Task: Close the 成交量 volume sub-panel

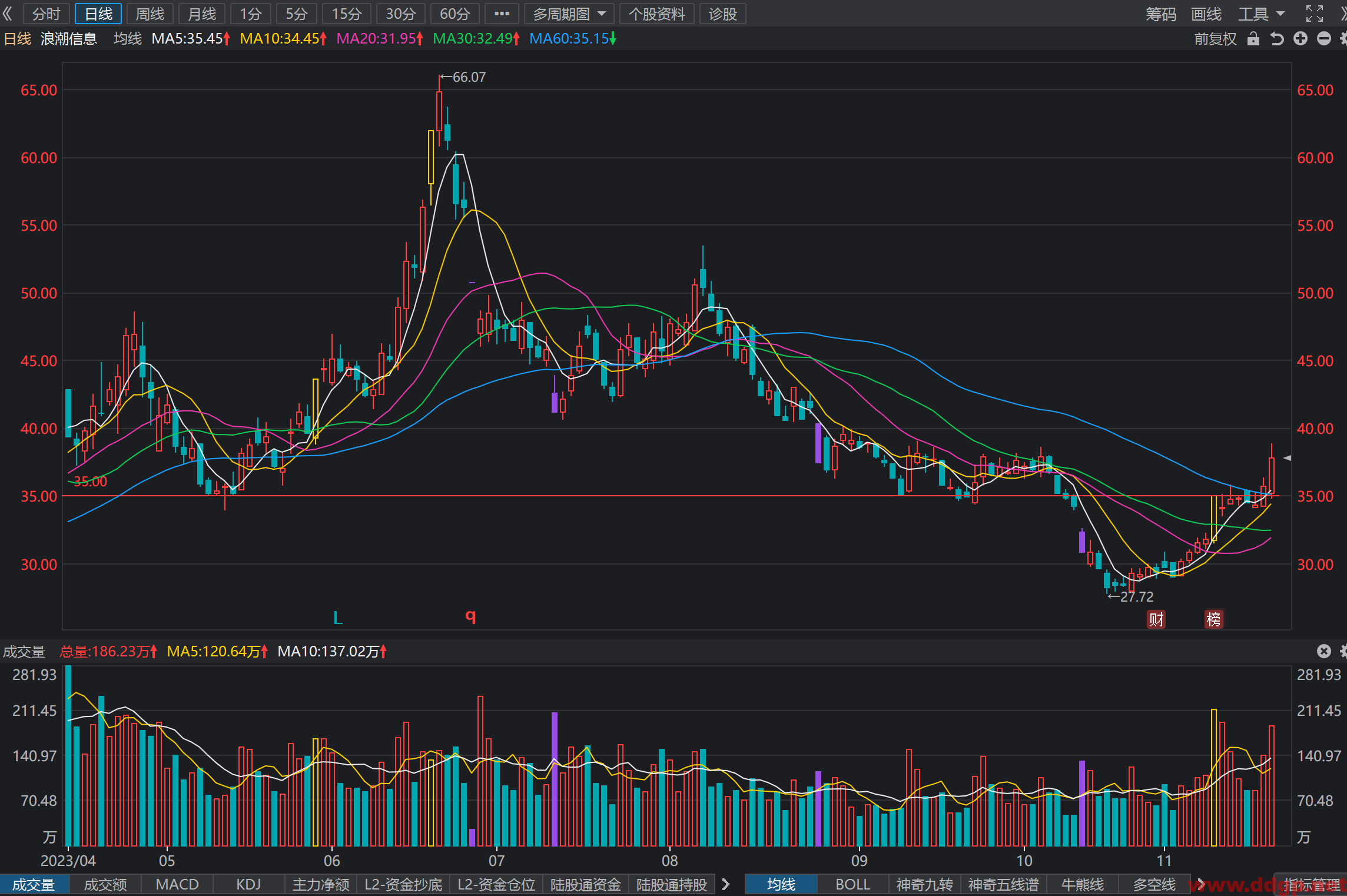Action: [1324, 651]
